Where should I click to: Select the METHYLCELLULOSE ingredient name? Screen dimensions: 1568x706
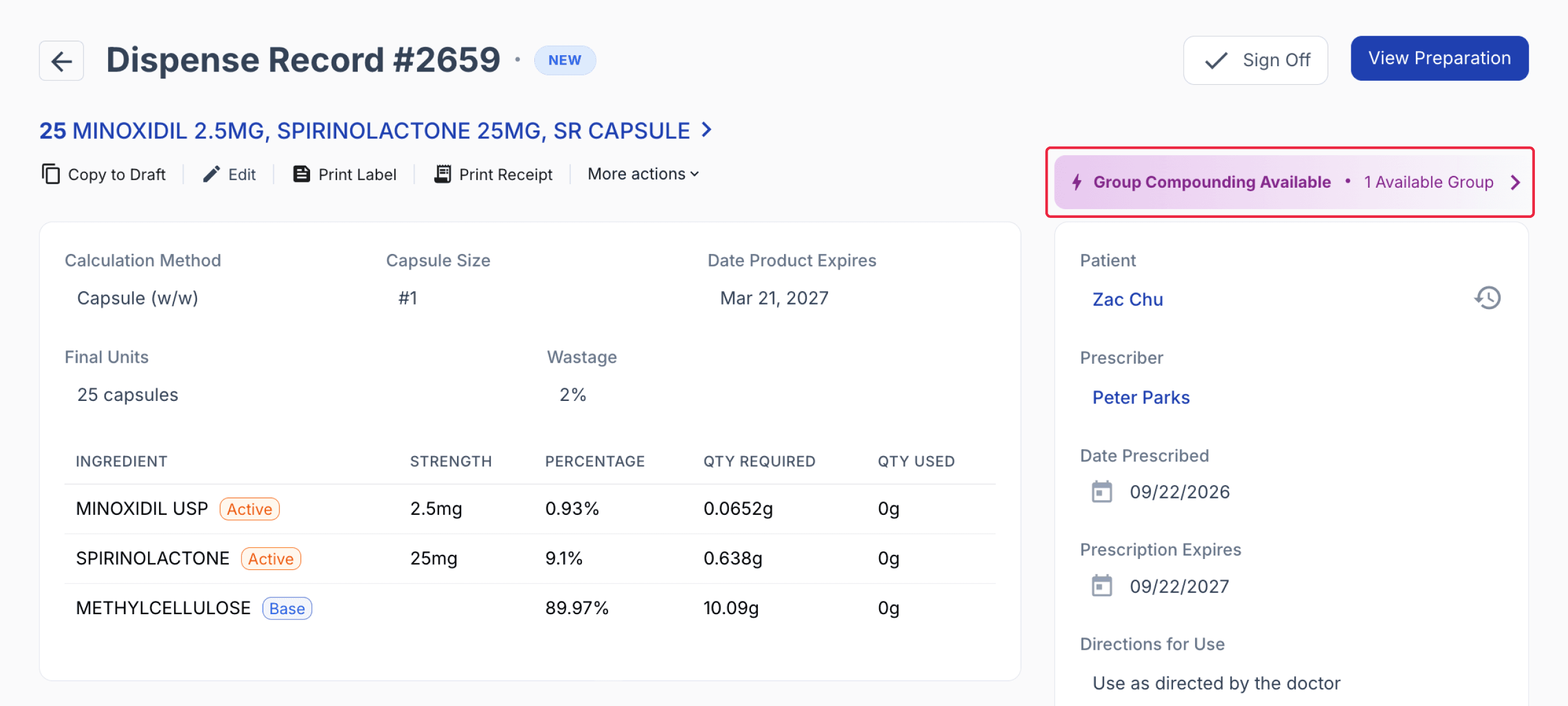(x=163, y=608)
